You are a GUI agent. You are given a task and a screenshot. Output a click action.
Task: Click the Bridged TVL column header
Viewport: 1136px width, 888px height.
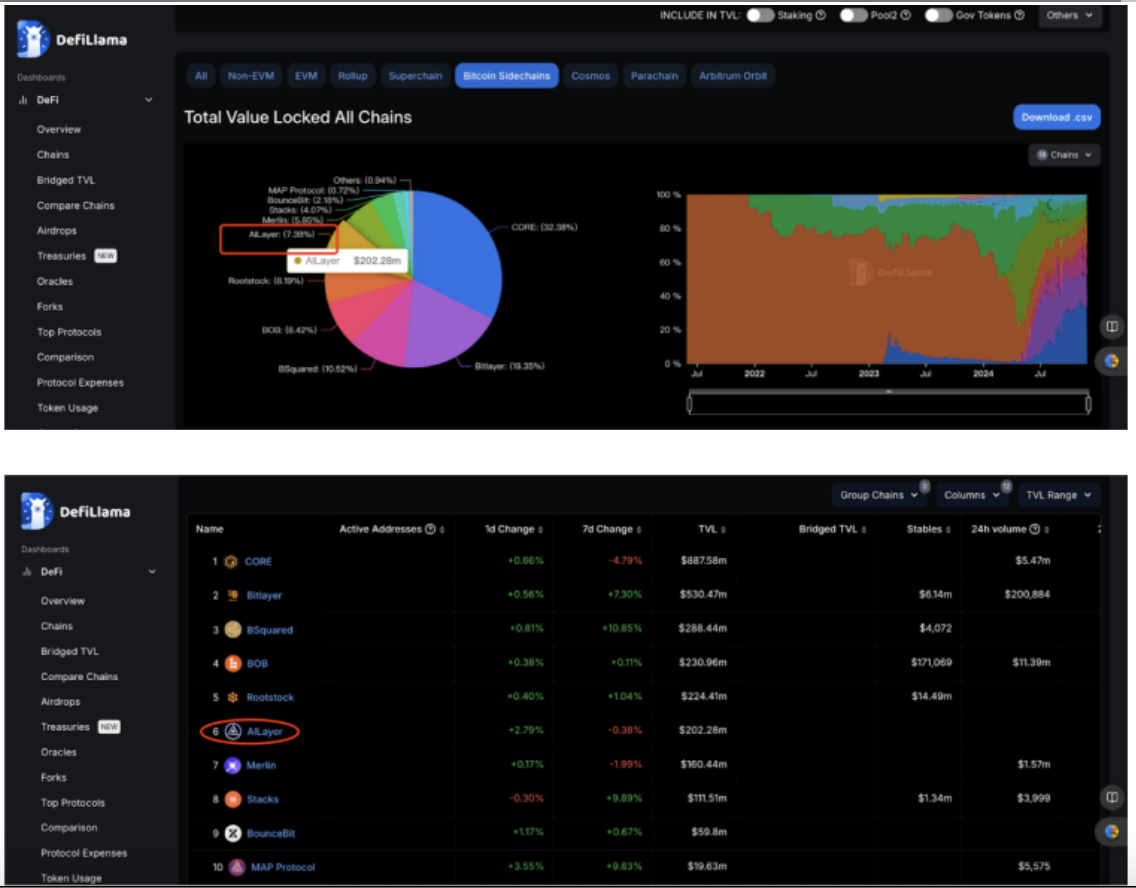tap(828, 529)
